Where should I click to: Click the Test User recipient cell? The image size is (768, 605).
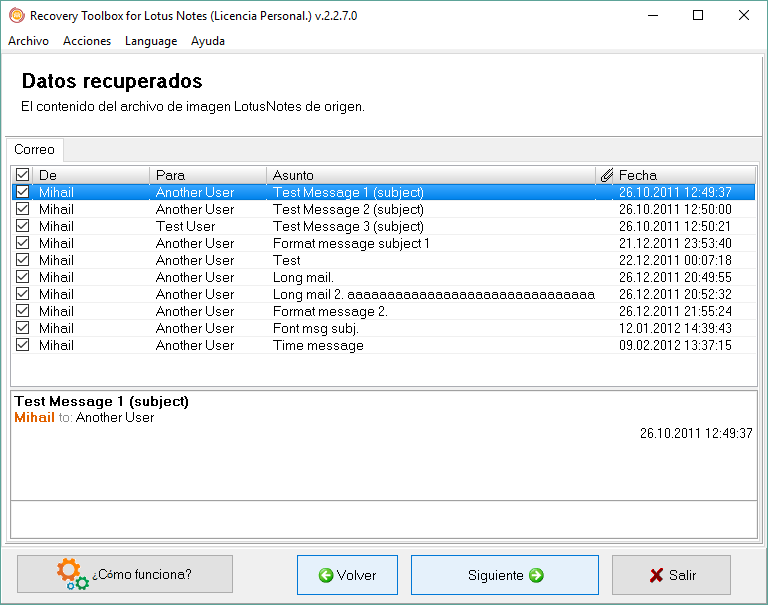tap(186, 226)
